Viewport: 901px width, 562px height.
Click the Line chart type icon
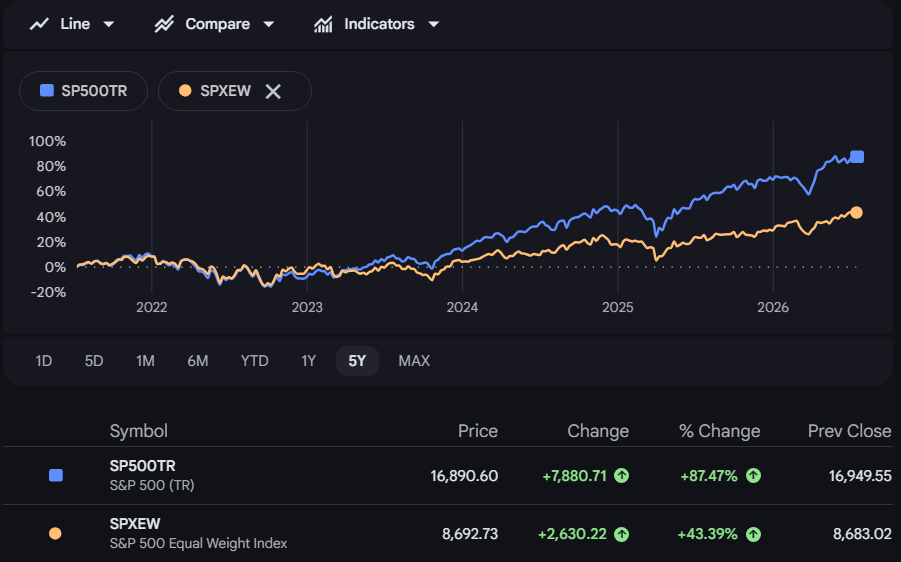[x=39, y=24]
